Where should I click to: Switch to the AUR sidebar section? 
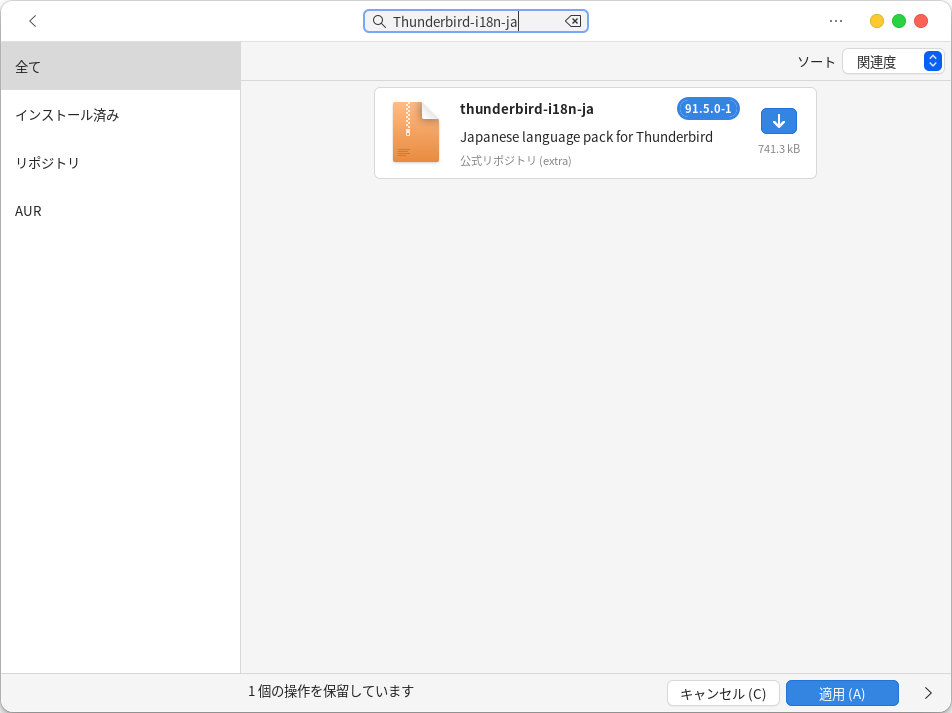pos(120,211)
